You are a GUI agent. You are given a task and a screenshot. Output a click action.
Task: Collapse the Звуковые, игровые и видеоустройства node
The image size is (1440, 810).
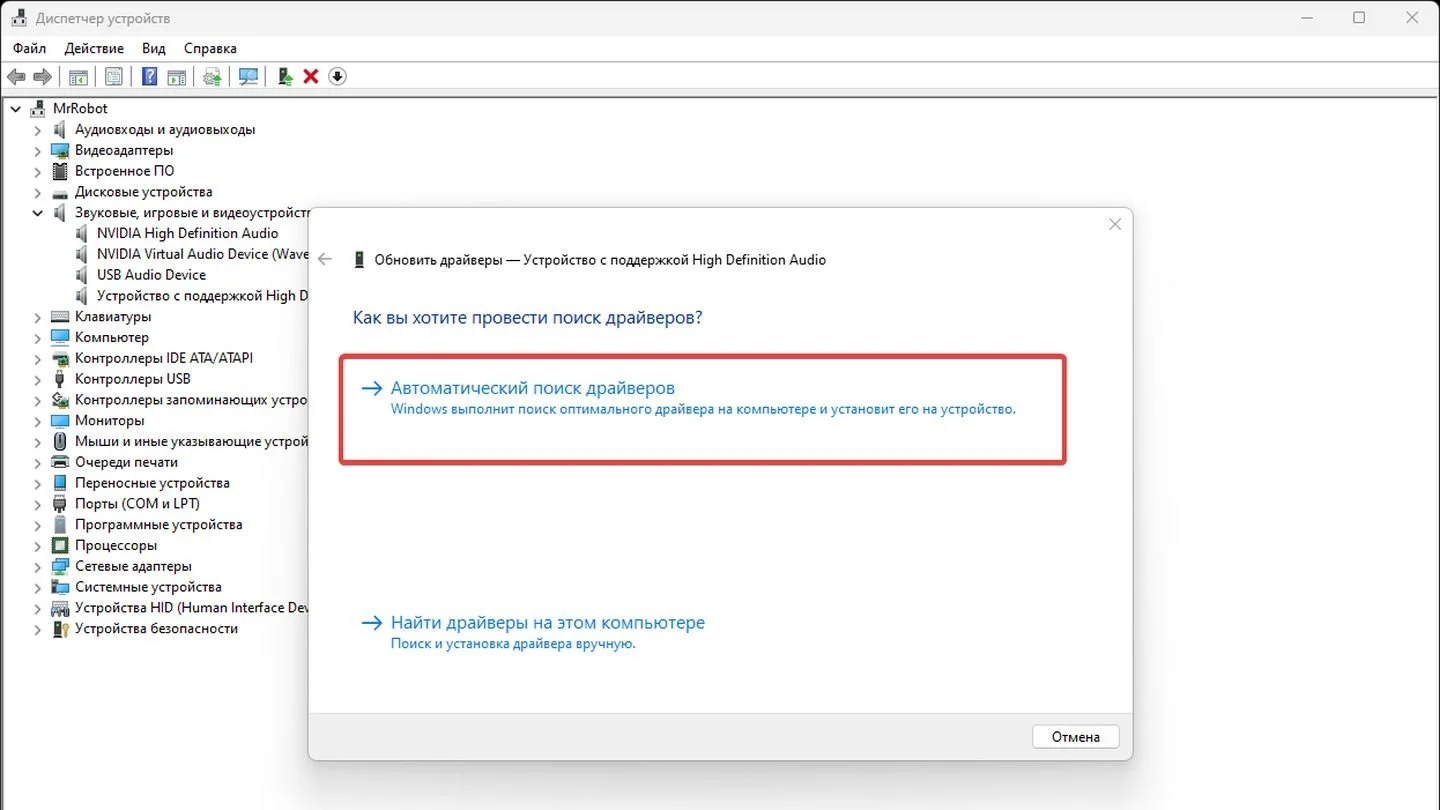tap(38, 213)
